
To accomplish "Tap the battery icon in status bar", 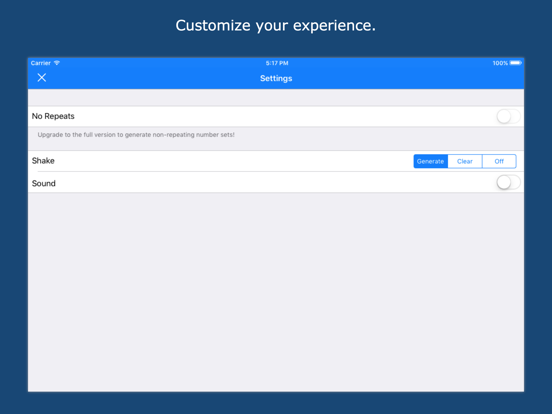I will pos(516,63).
